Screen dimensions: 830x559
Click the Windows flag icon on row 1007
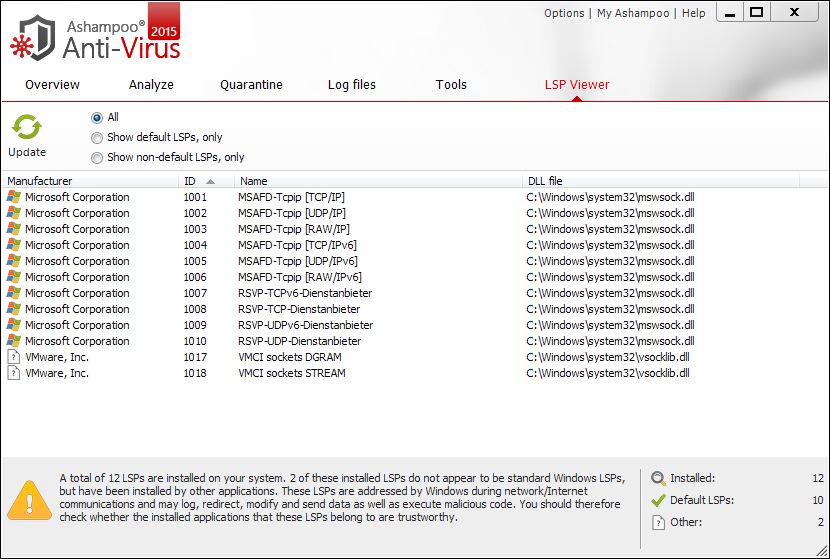(x=14, y=293)
